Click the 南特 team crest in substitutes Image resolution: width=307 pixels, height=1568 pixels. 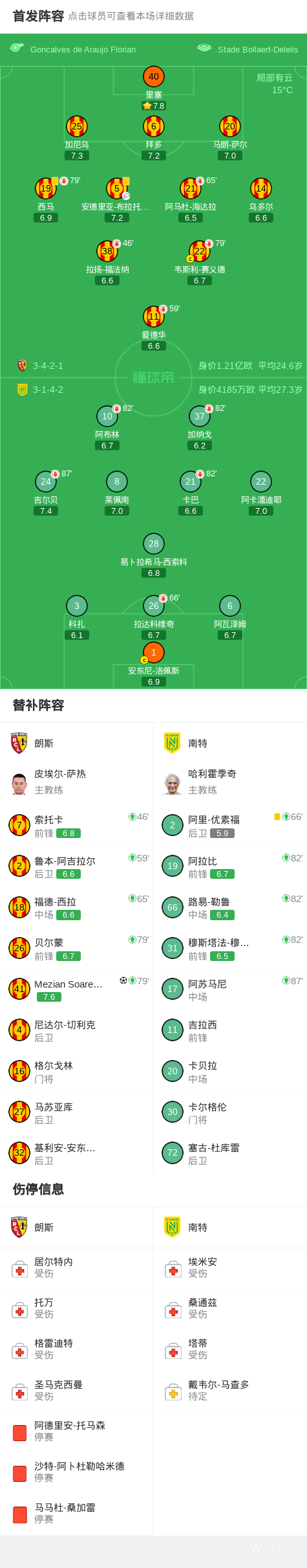pyautogui.click(x=172, y=743)
